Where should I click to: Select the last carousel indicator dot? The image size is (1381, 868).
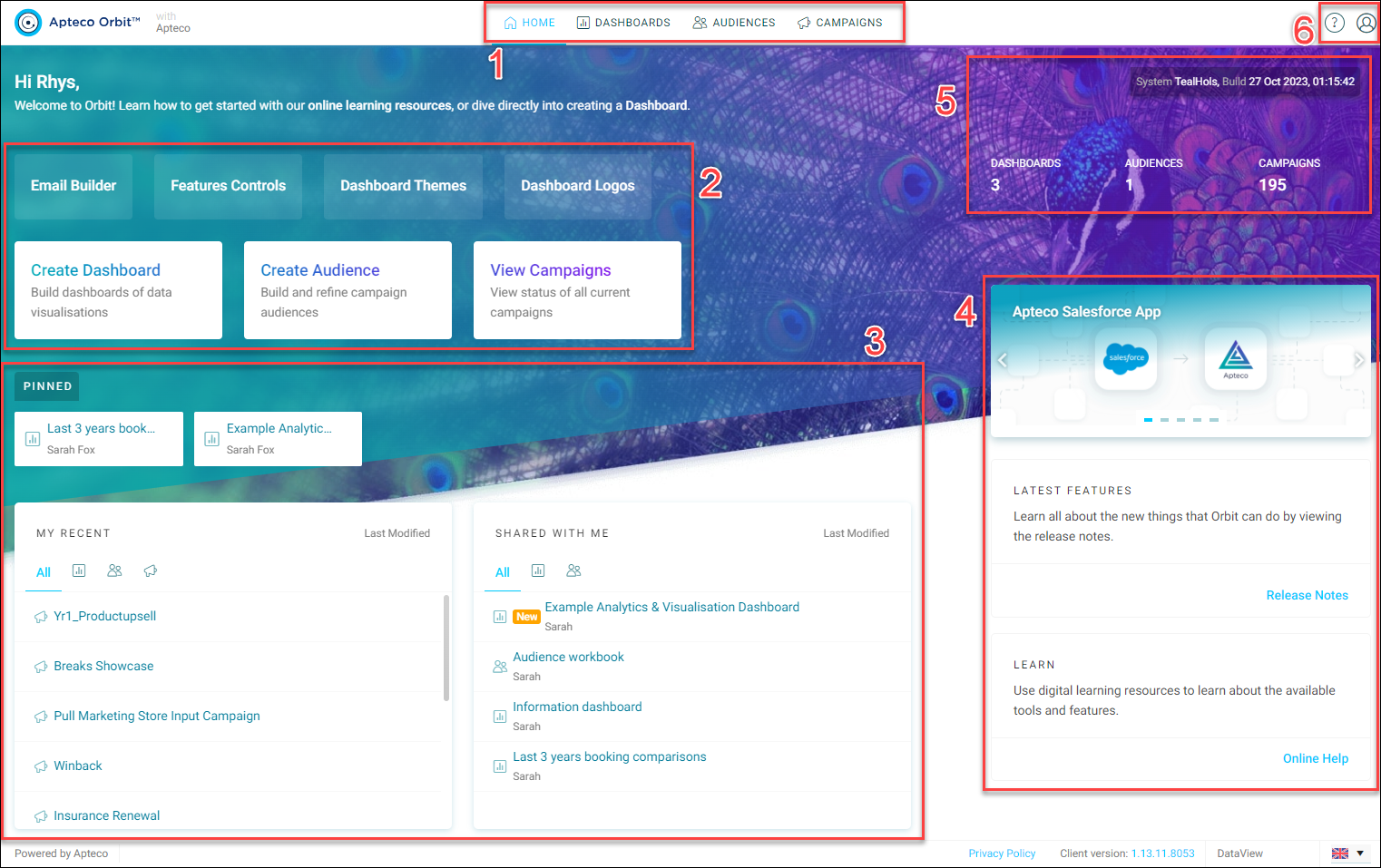[1214, 420]
